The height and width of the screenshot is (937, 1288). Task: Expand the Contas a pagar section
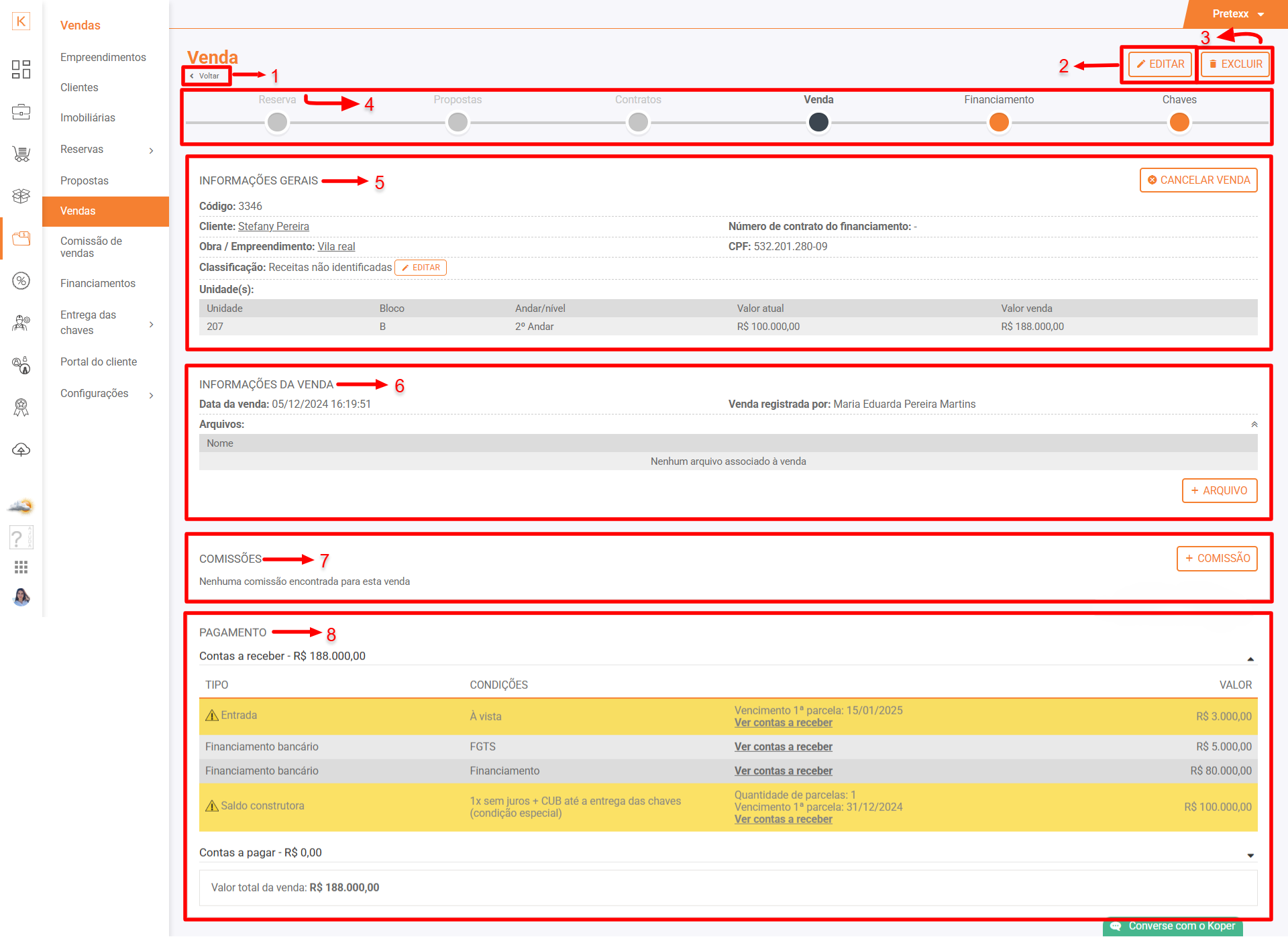coord(1250,855)
